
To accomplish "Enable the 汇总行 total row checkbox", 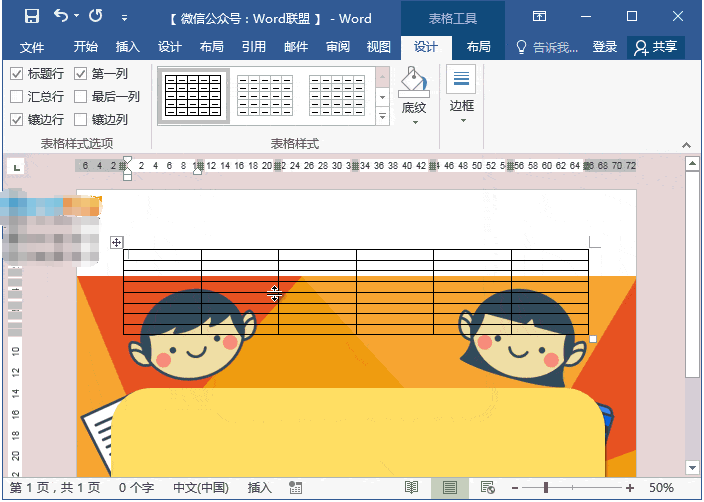I will 17,97.
